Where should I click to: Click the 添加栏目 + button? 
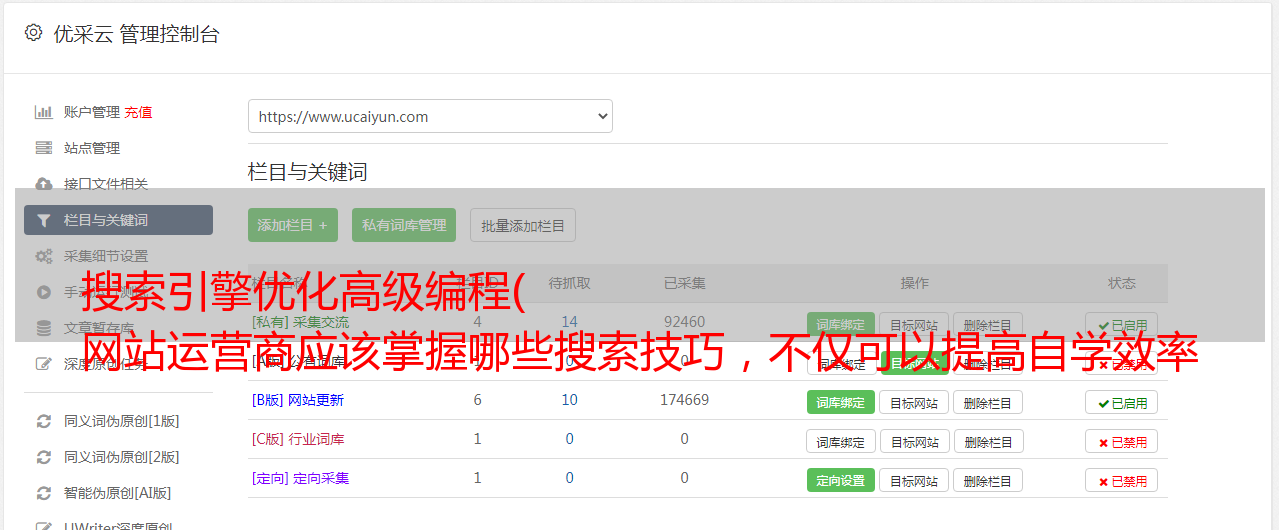tap(293, 225)
